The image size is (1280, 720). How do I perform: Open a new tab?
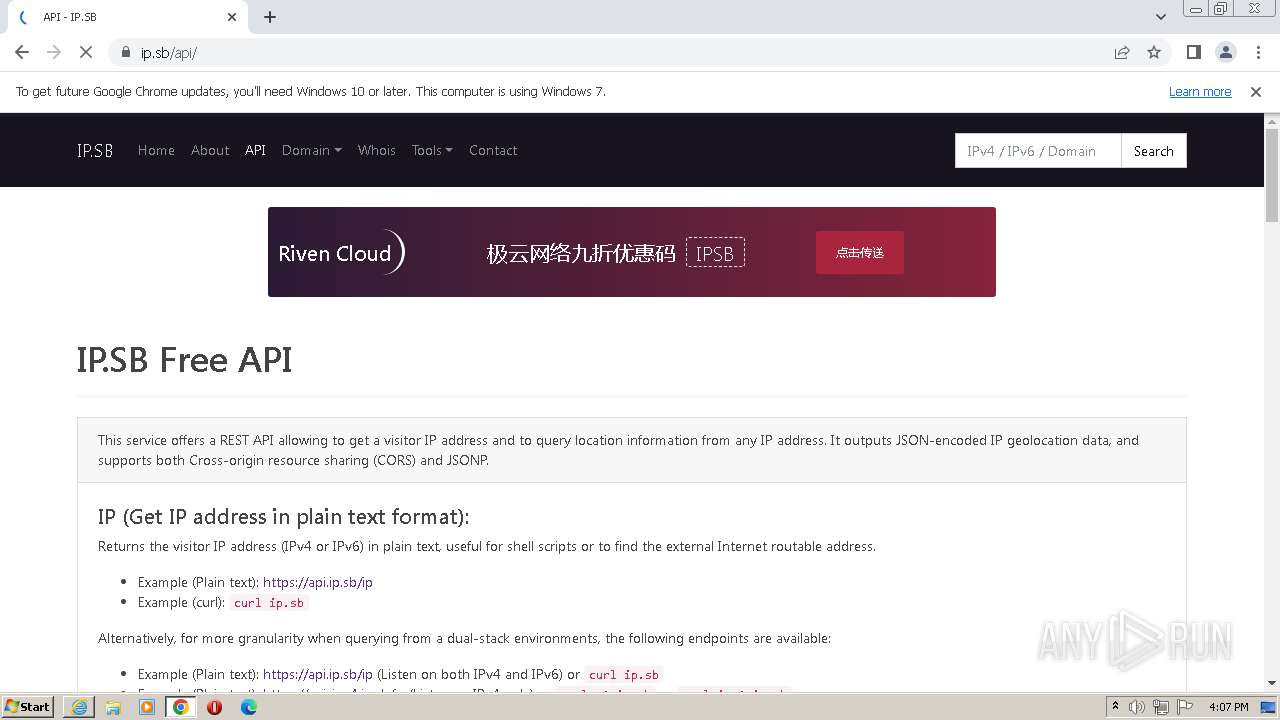[x=270, y=17]
